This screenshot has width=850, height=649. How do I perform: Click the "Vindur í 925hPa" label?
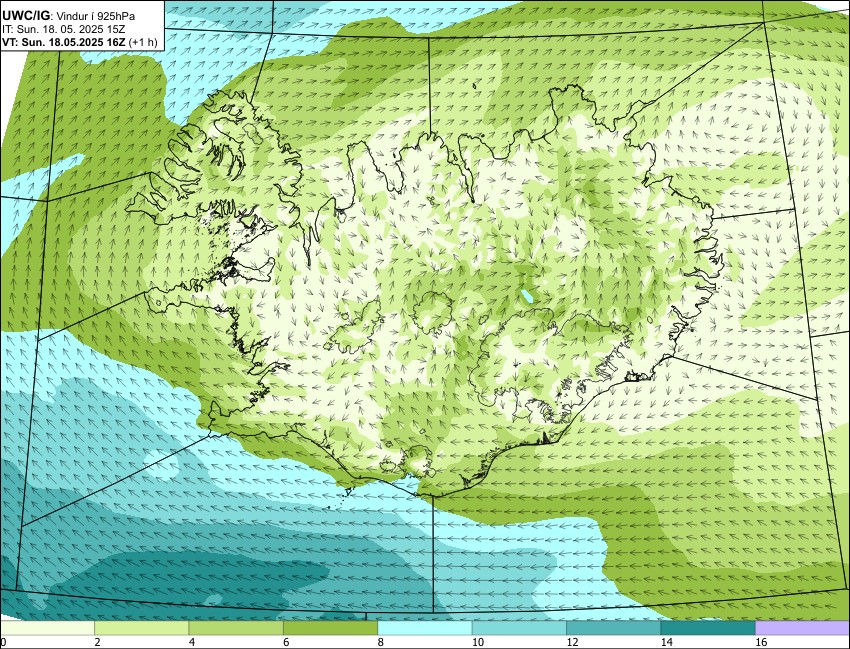coord(96,17)
